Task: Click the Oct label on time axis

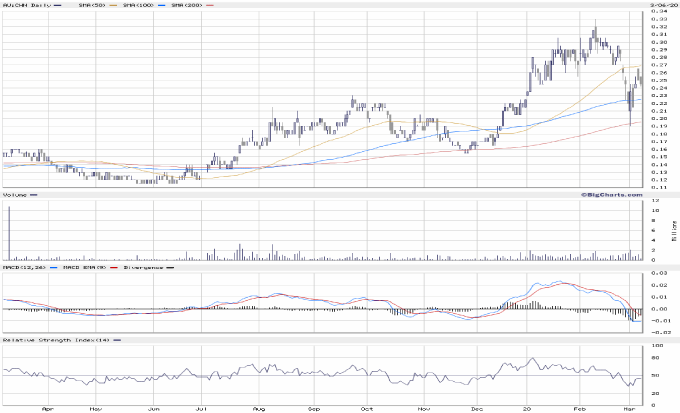Action: pyautogui.click(x=366, y=408)
